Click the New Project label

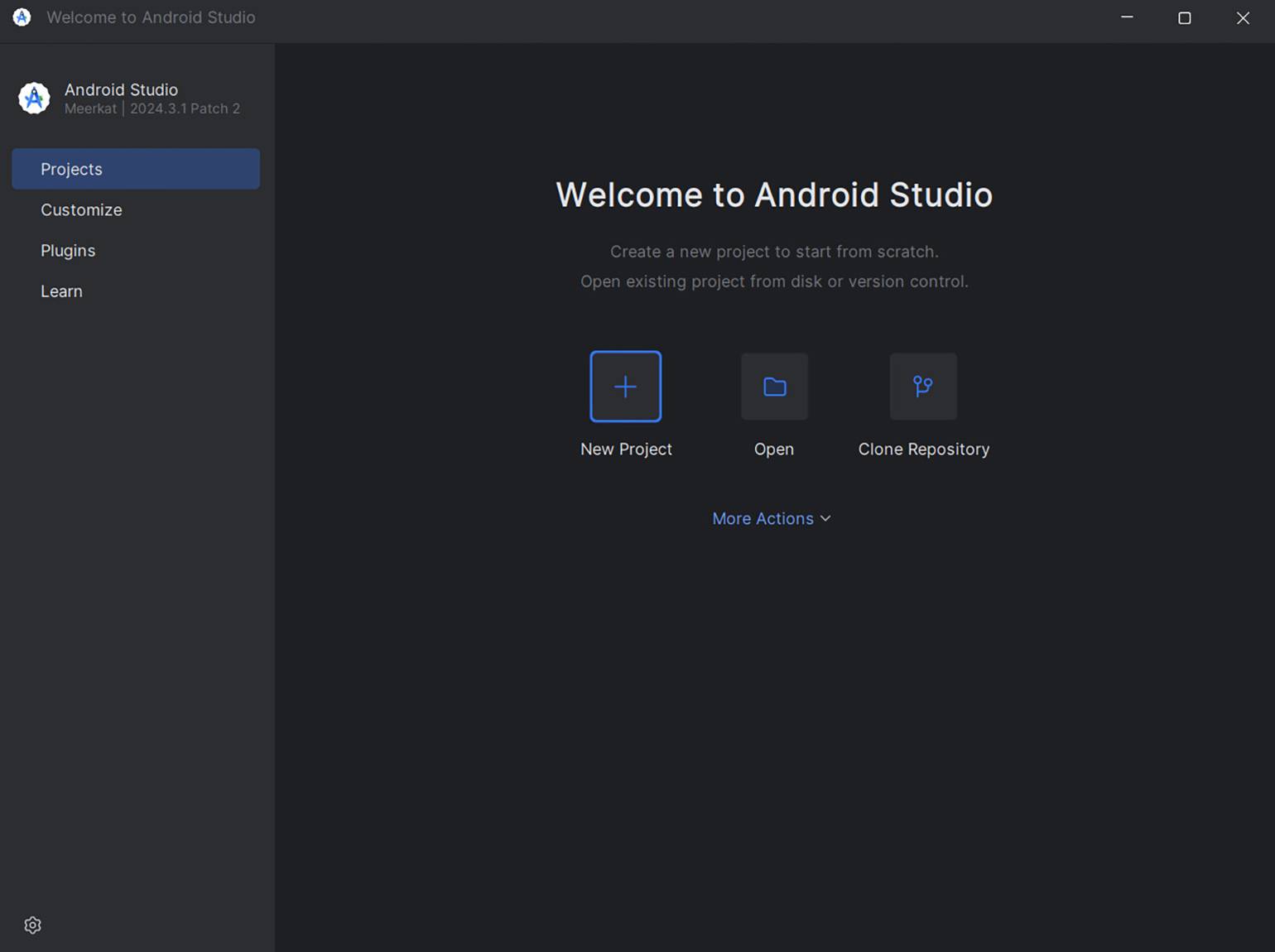click(626, 449)
